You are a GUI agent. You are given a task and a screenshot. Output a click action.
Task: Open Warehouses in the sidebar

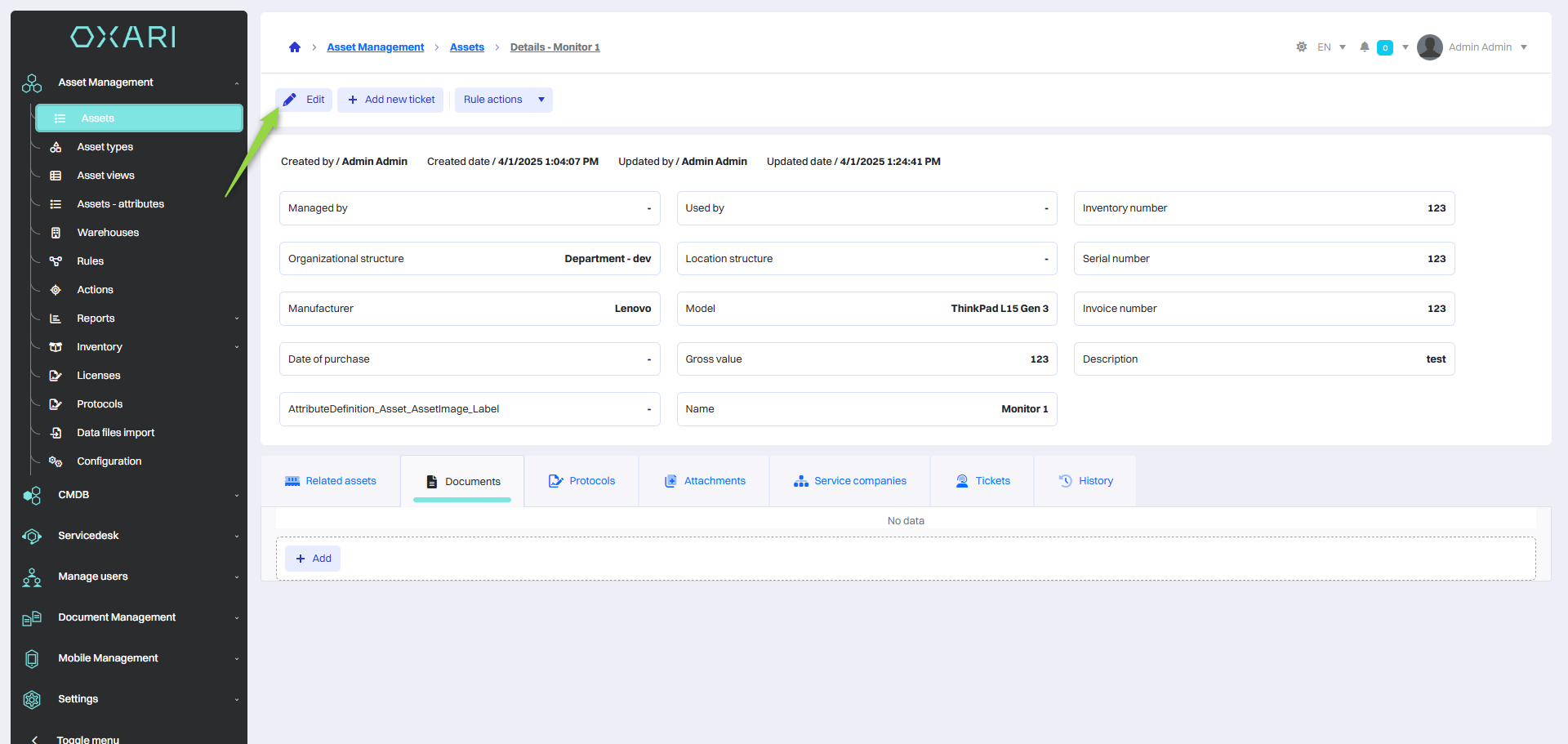tap(108, 233)
